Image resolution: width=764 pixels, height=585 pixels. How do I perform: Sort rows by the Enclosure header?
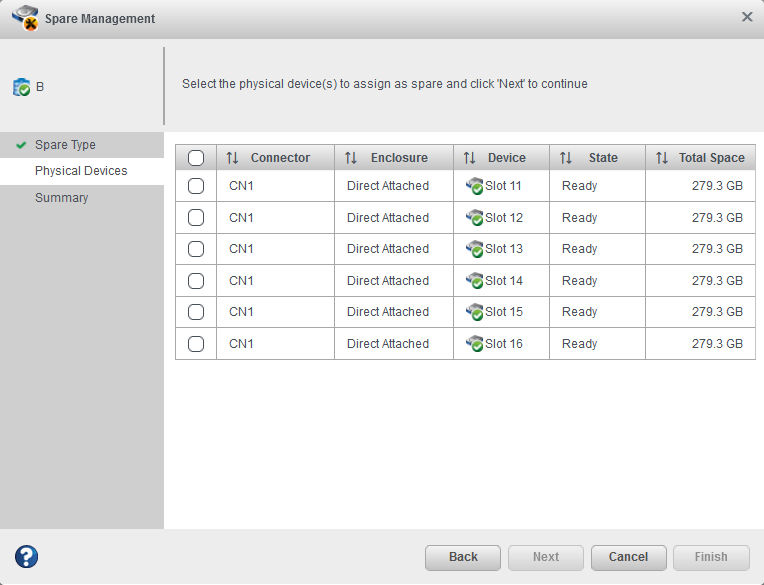pyautogui.click(x=398, y=158)
